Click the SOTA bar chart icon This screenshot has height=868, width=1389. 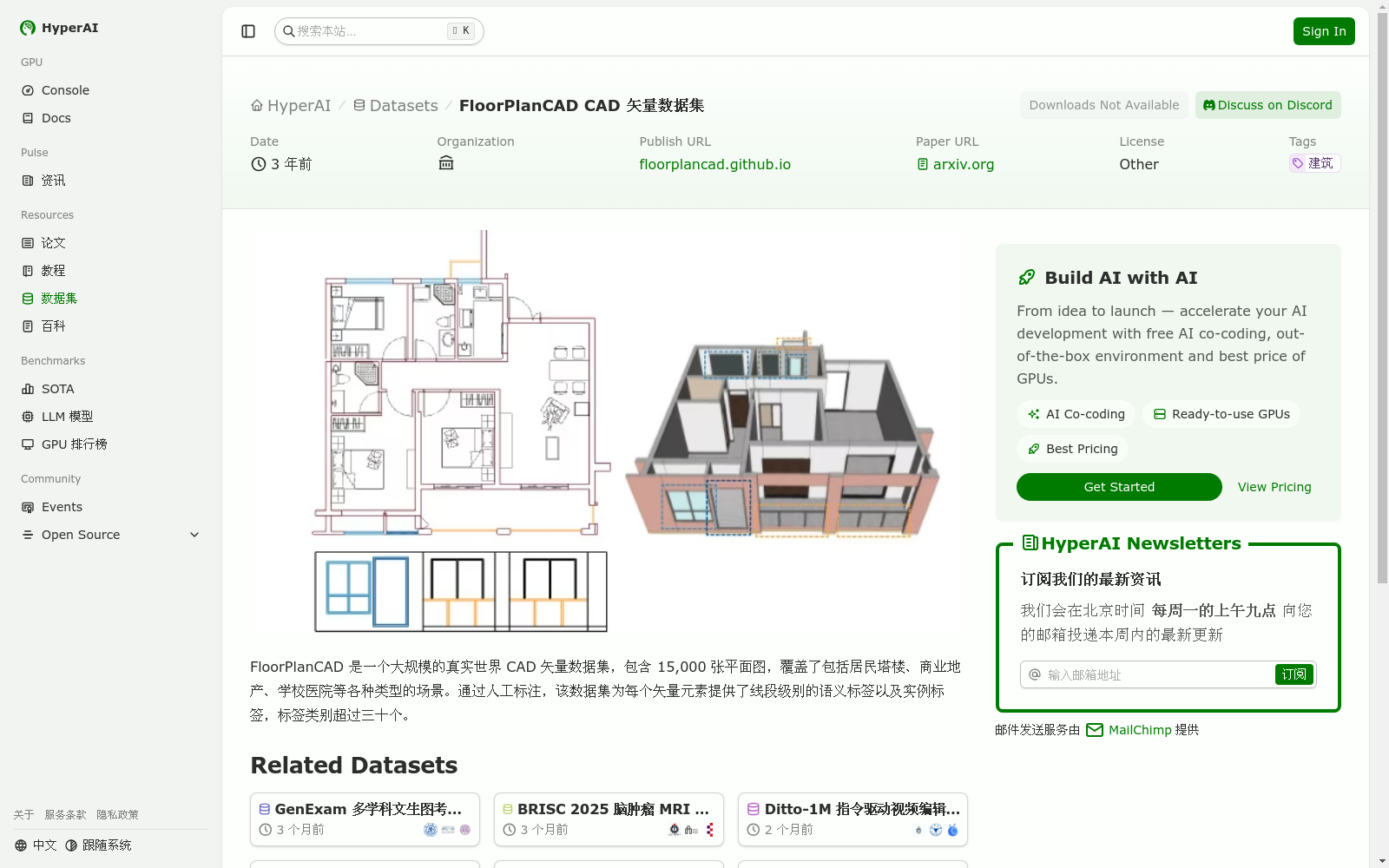coord(28,389)
